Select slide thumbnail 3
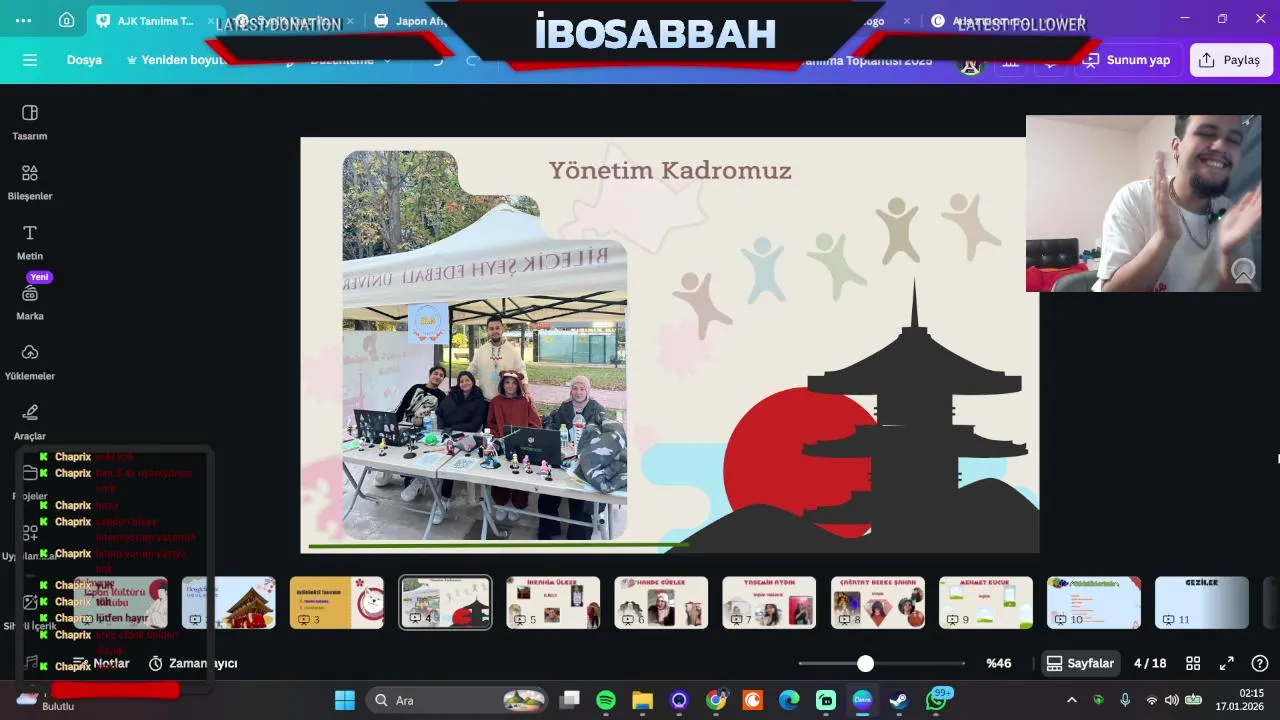 pyautogui.click(x=337, y=602)
